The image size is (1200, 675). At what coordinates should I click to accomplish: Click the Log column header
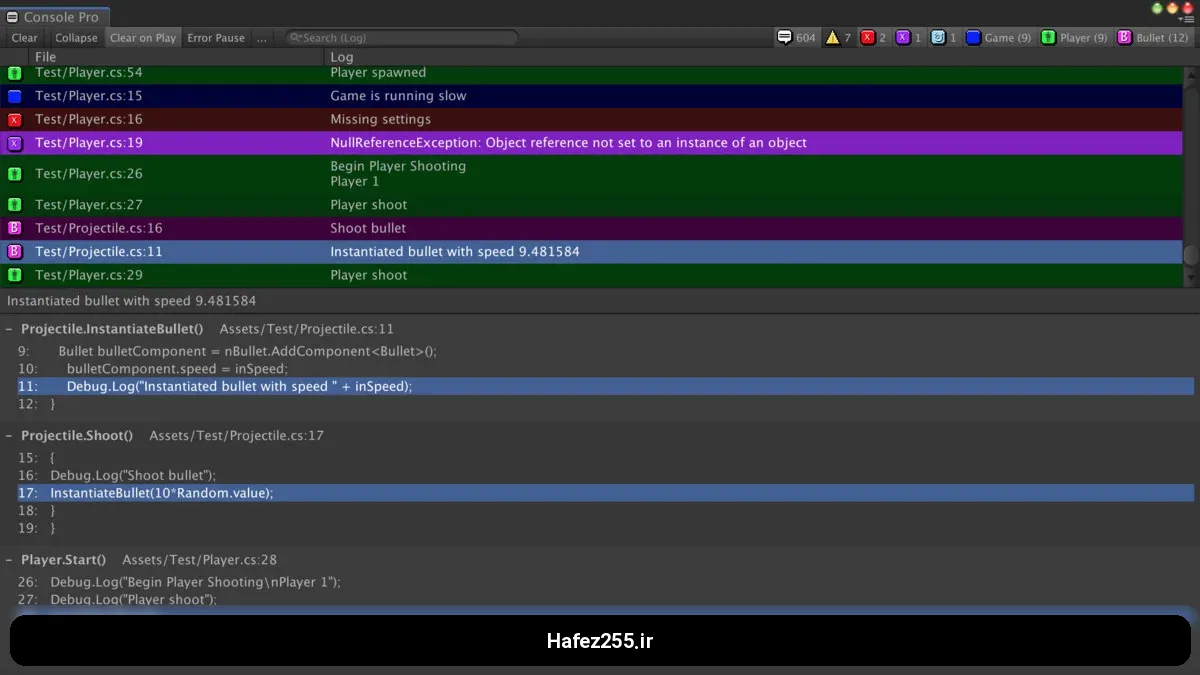tap(342, 57)
